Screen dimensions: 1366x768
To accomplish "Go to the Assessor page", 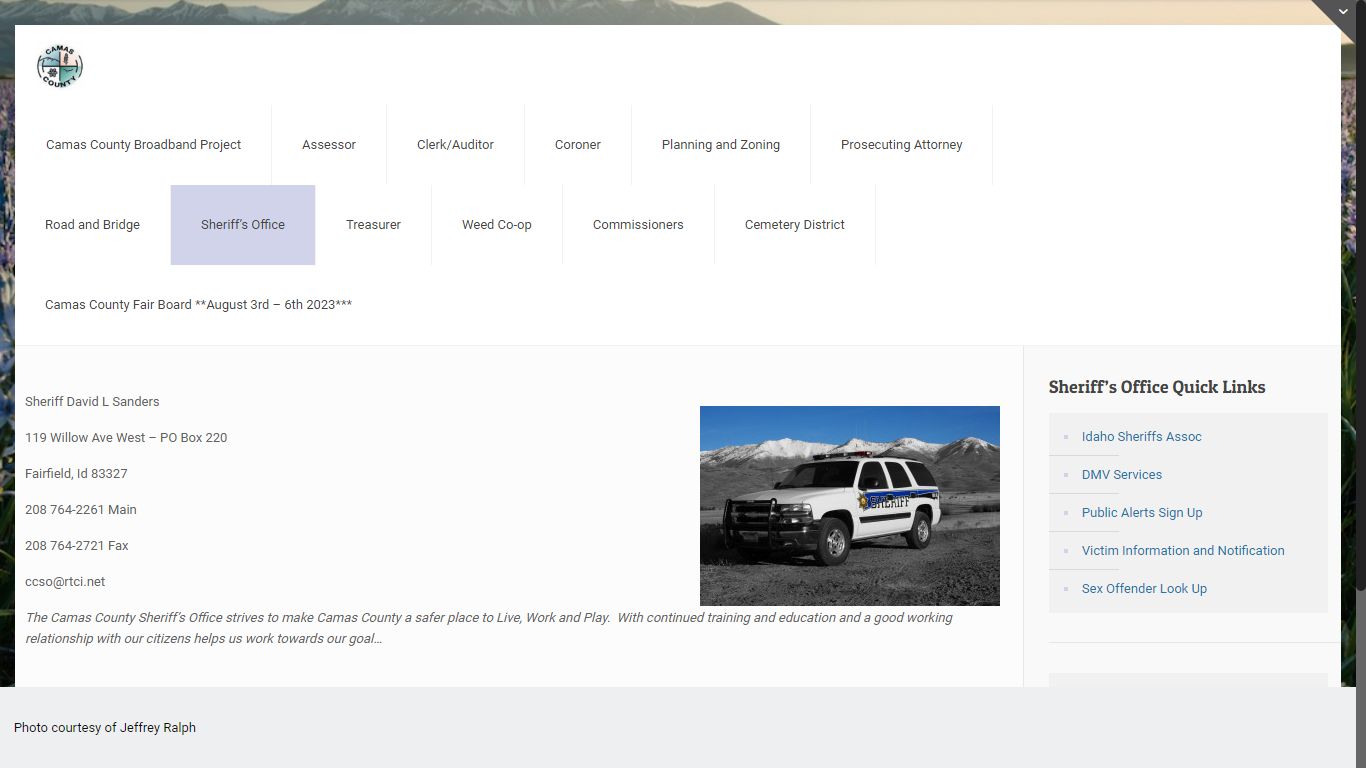I will pyautogui.click(x=329, y=145).
